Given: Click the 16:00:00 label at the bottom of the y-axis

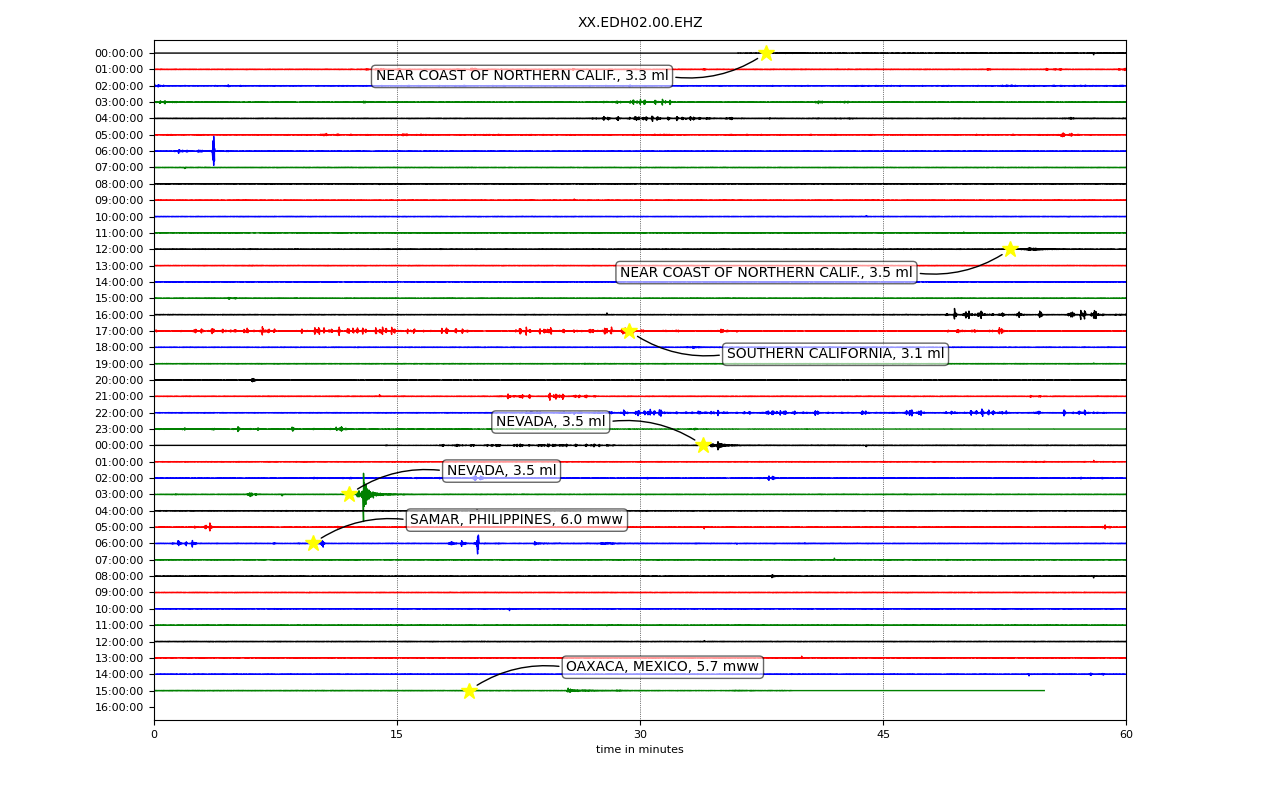Looking at the screenshot, I should tap(119, 708).
